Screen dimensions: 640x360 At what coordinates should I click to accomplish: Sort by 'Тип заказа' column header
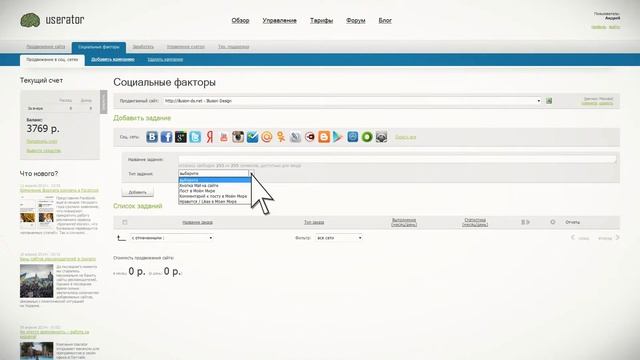[x=314, y=222]
